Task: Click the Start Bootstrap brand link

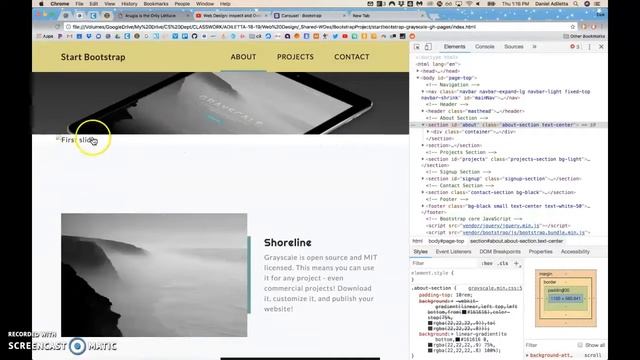Action: point(93,57)
